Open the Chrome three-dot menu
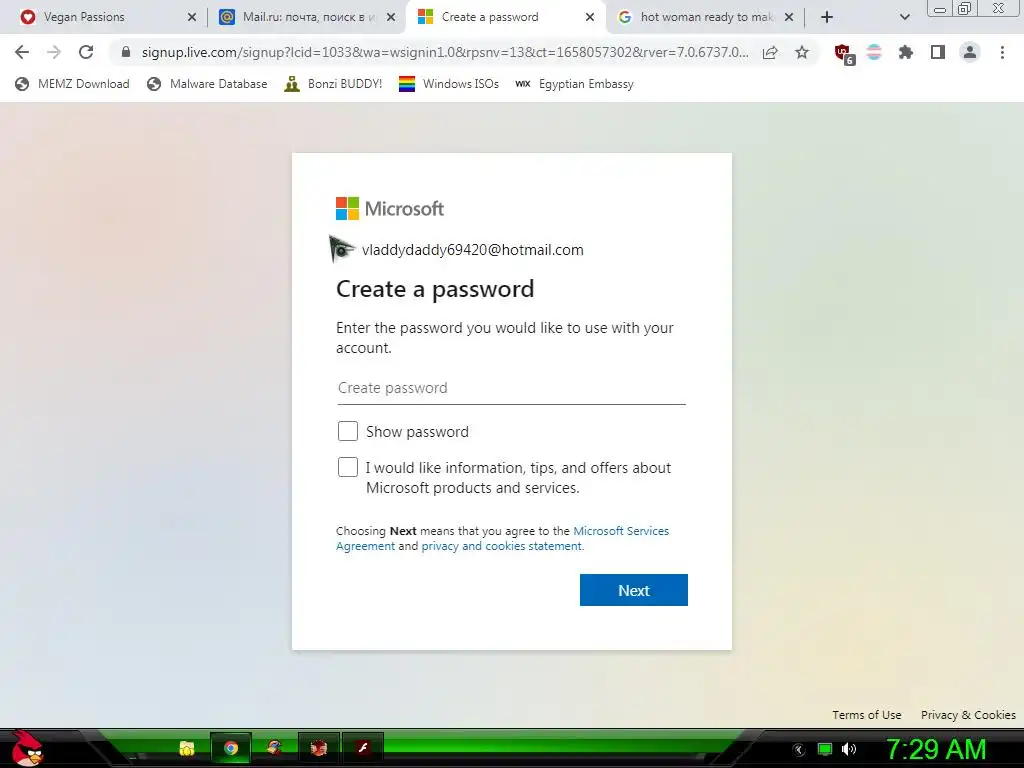Screen dimensions: 1024x768 point(1002,52)
